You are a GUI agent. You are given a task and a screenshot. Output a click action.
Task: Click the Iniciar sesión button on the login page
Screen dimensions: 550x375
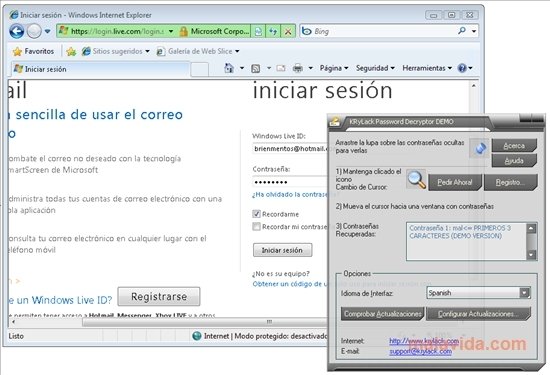tap(282, 250)
